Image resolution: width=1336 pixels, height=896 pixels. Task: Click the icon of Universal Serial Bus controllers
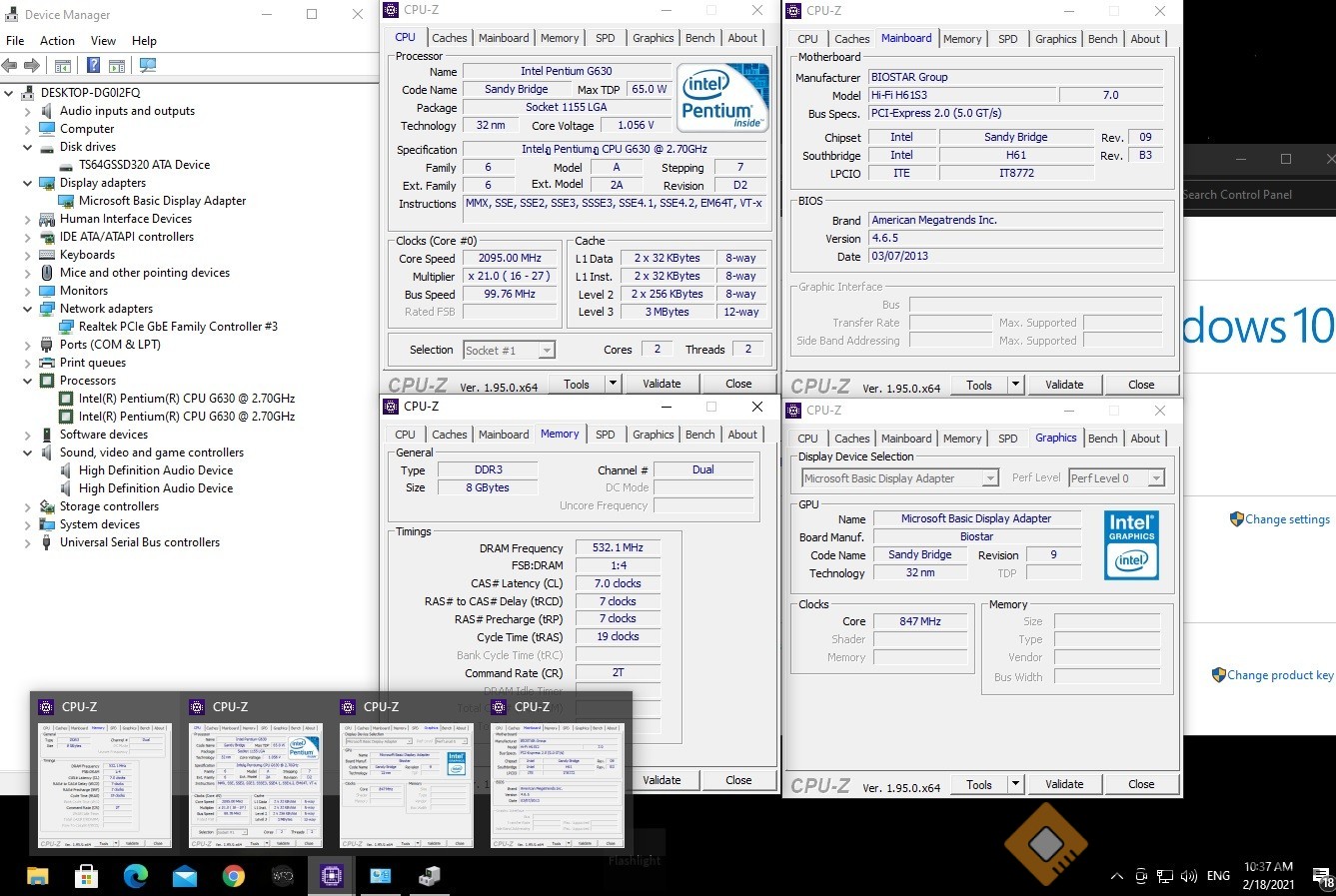(47, 542)
